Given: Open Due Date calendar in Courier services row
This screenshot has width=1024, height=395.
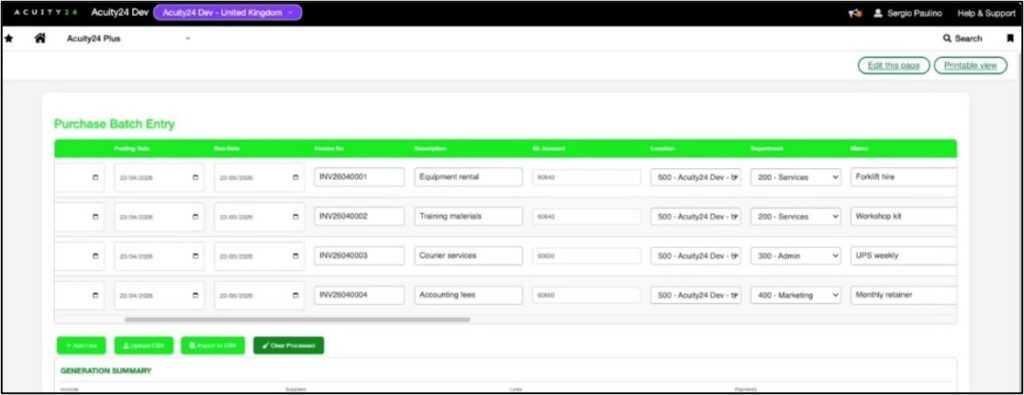Looking at the screenshot, I should pos(295,256).
